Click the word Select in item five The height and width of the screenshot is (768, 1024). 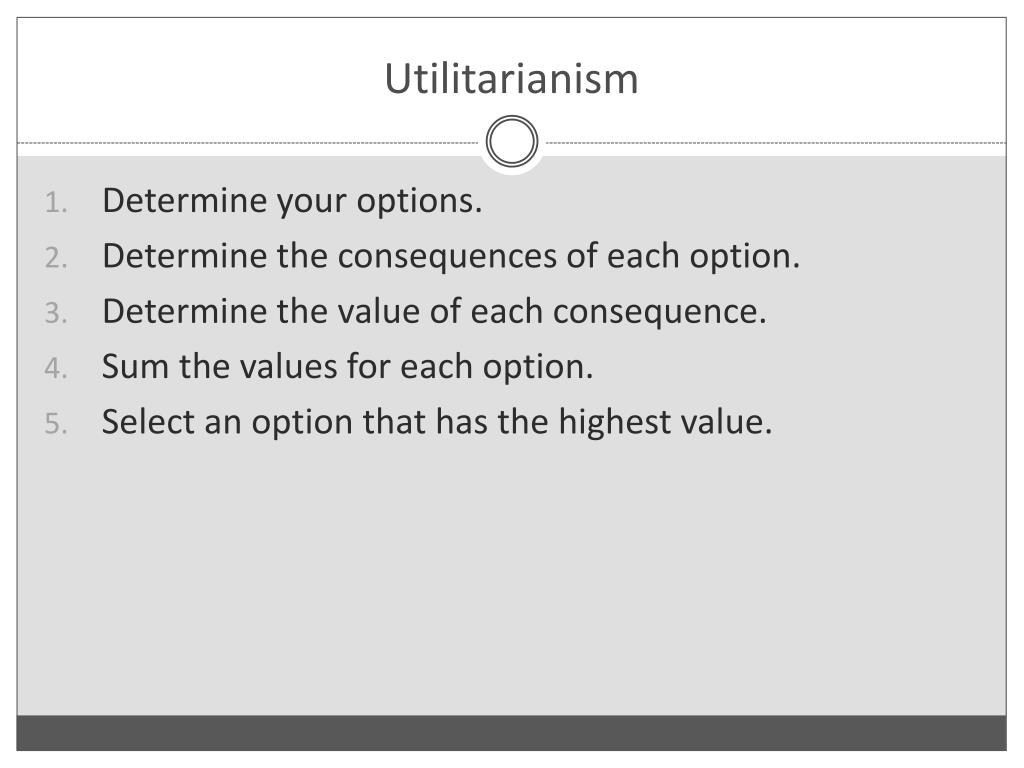(148, 422)
